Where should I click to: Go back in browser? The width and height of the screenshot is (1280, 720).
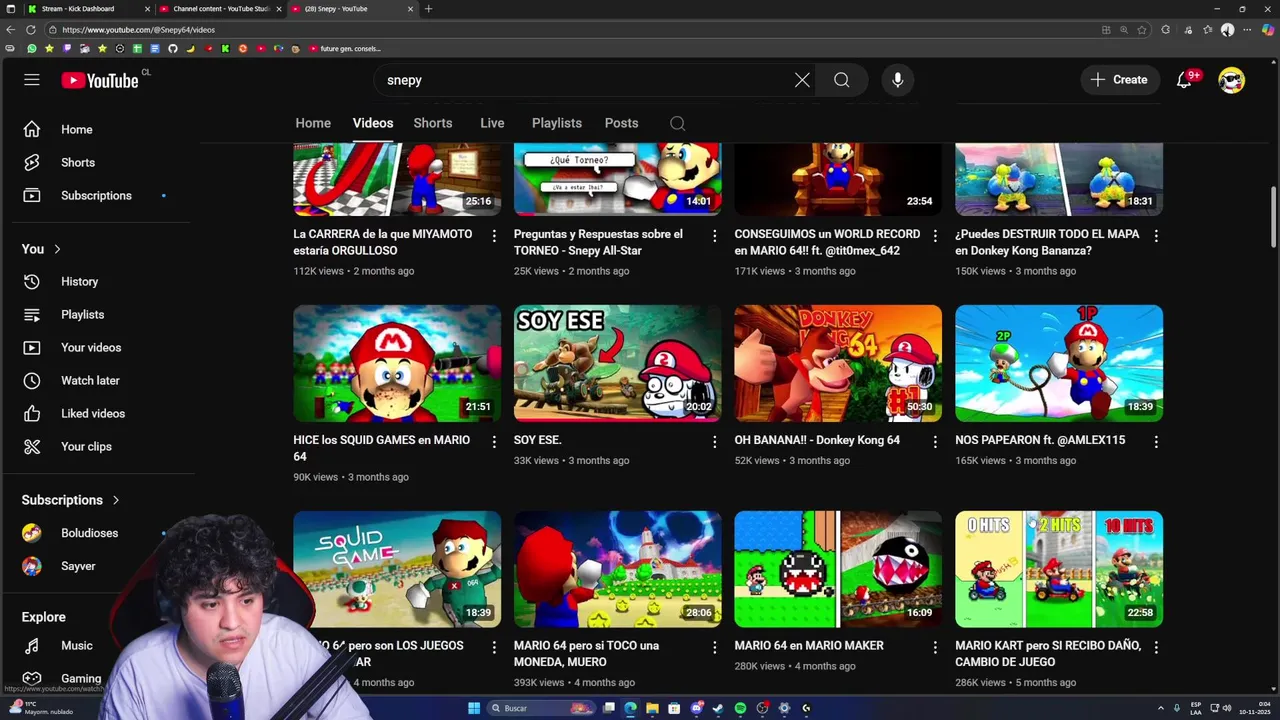click(x=10, y=30)
